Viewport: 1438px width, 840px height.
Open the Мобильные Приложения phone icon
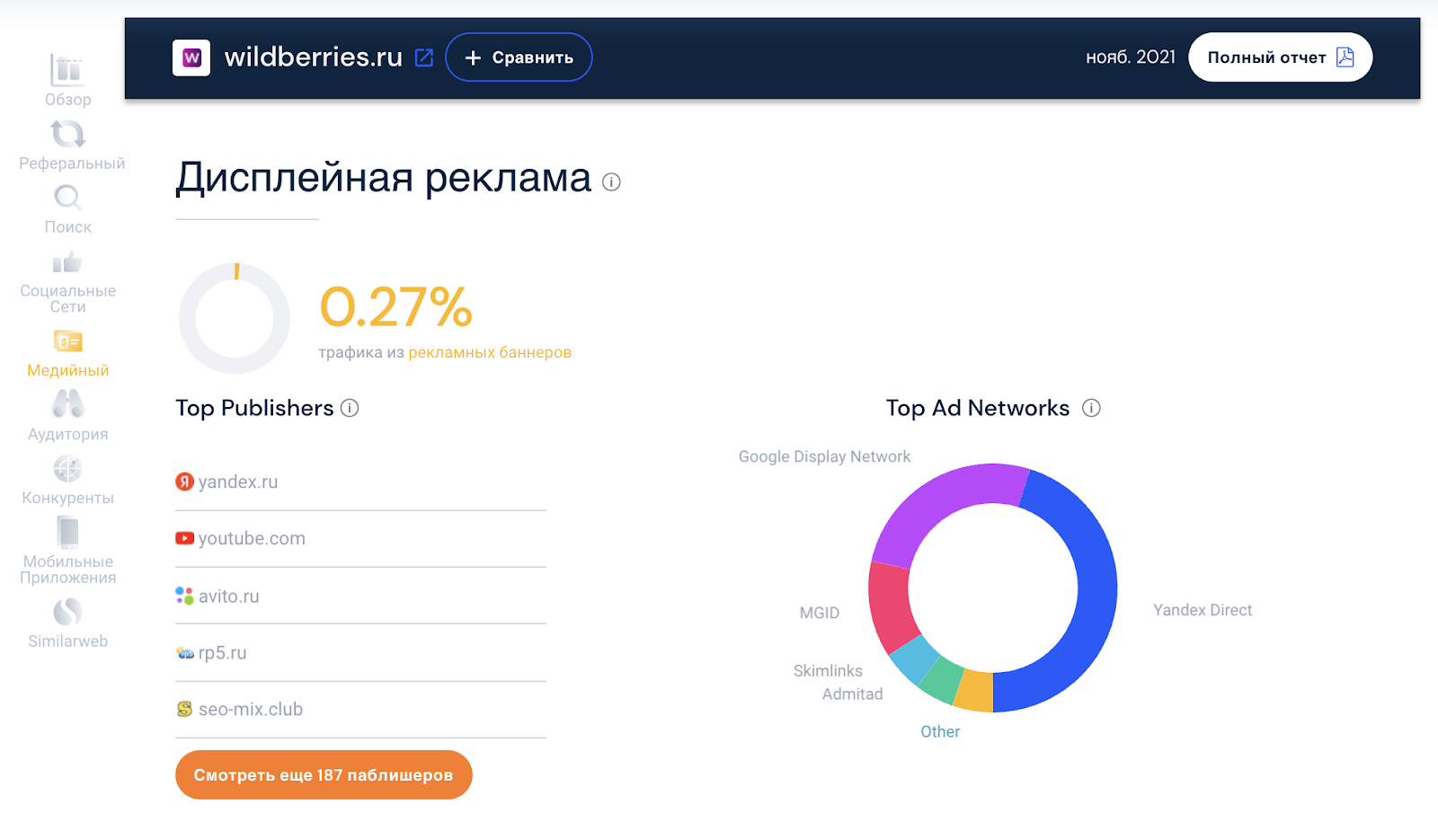67,532
